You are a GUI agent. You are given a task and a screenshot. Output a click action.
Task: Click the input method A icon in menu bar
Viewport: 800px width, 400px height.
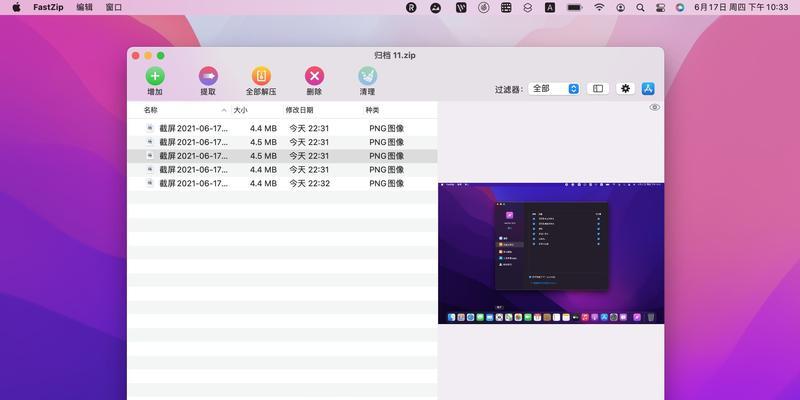tap(550, 8)
